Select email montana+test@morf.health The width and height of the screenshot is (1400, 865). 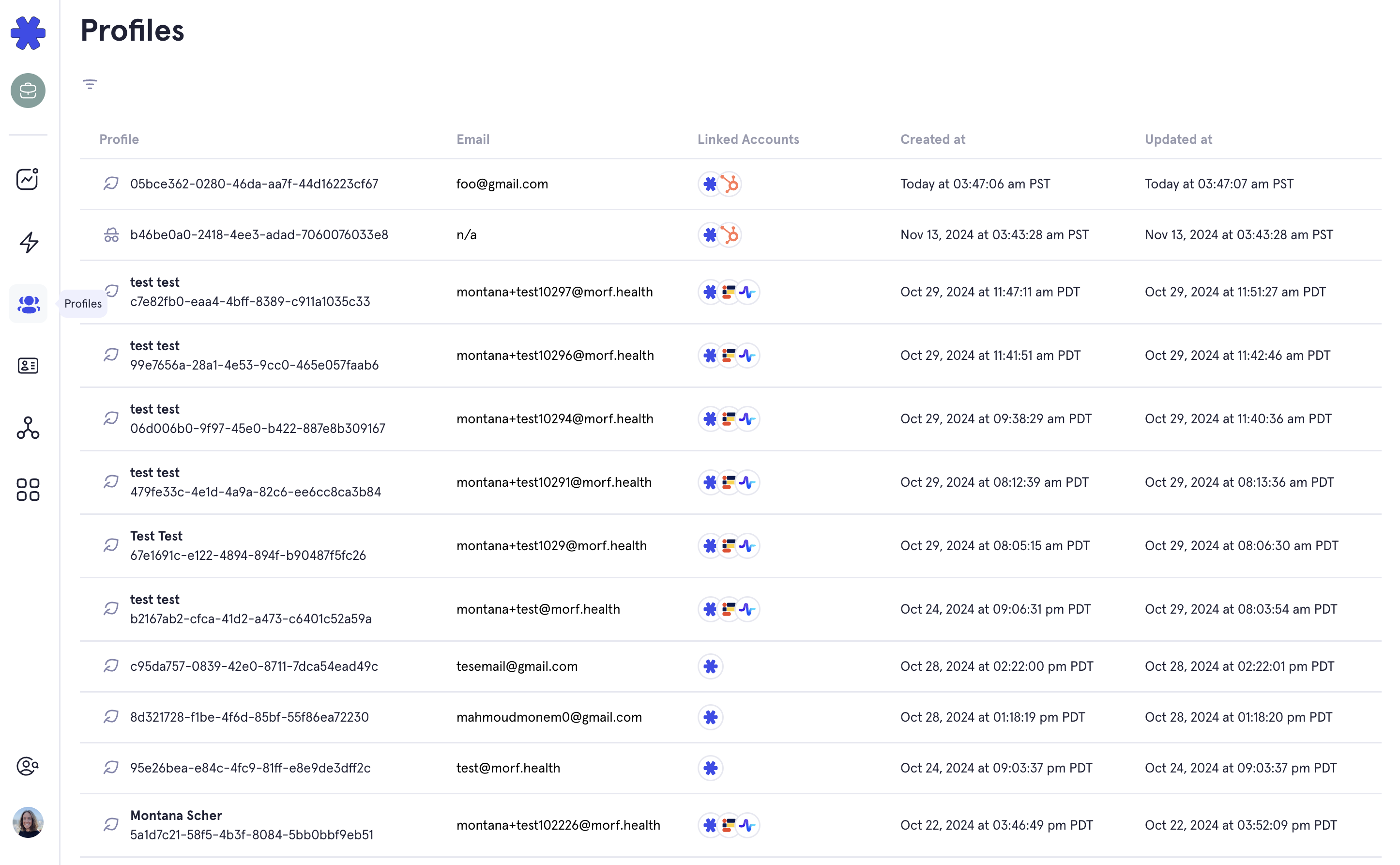538,609
